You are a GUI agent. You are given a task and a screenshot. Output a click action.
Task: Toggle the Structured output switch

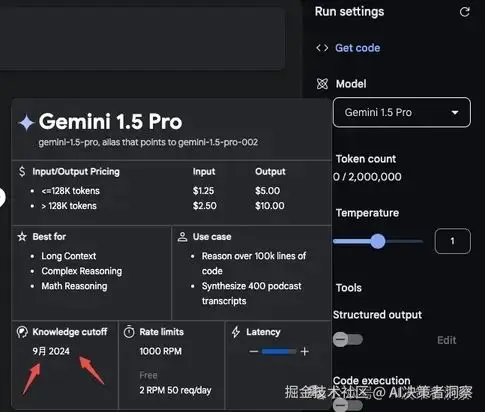[x=348, y=340]
